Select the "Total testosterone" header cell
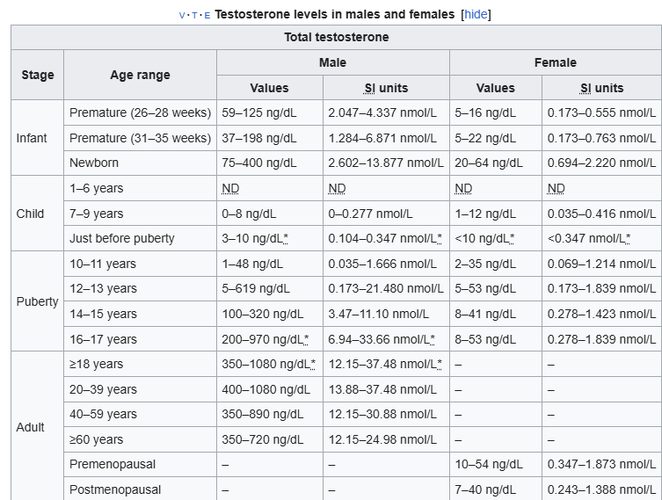 (x=335, y=37)
